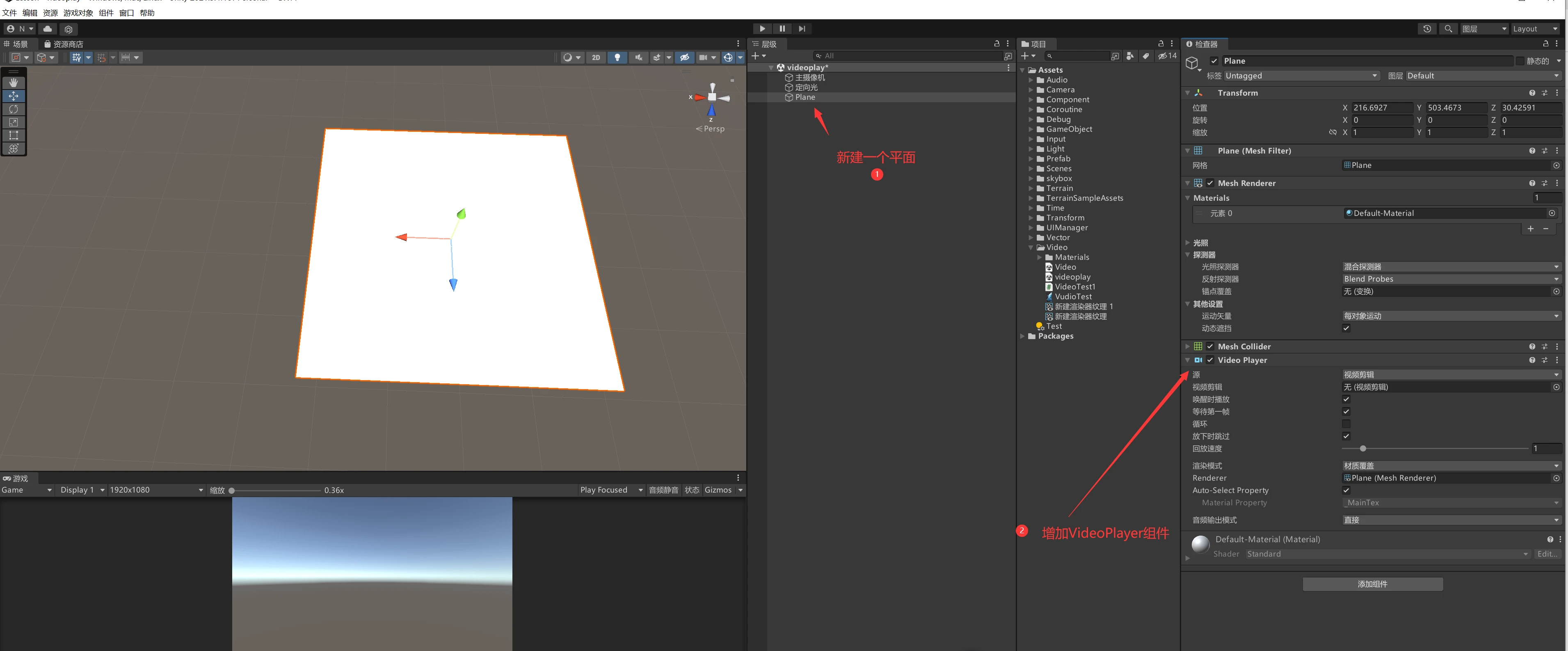Click the Play button
This screenshot has height=651, width=1568.
click(762, 29)
